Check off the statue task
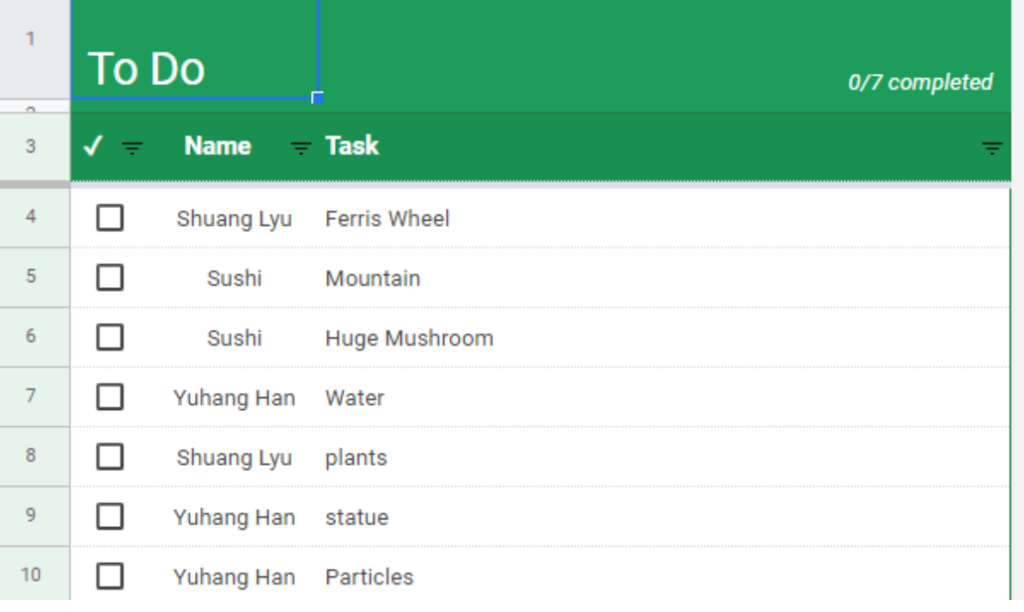This screenshot has width=1024, height=612. (110, 517)
